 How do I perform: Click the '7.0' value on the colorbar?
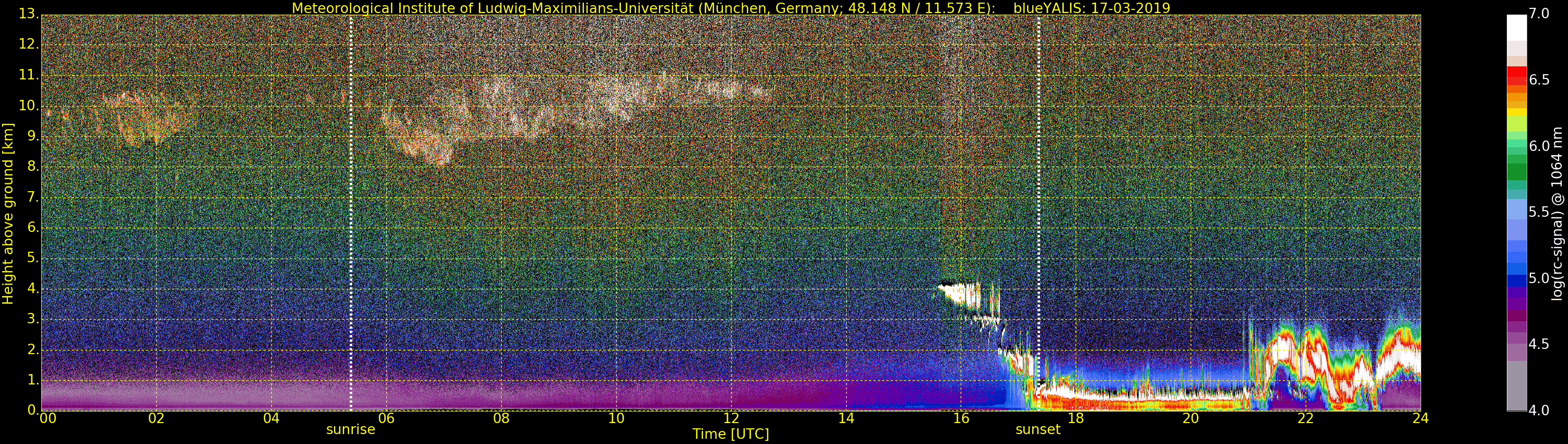click(1539, 14)
